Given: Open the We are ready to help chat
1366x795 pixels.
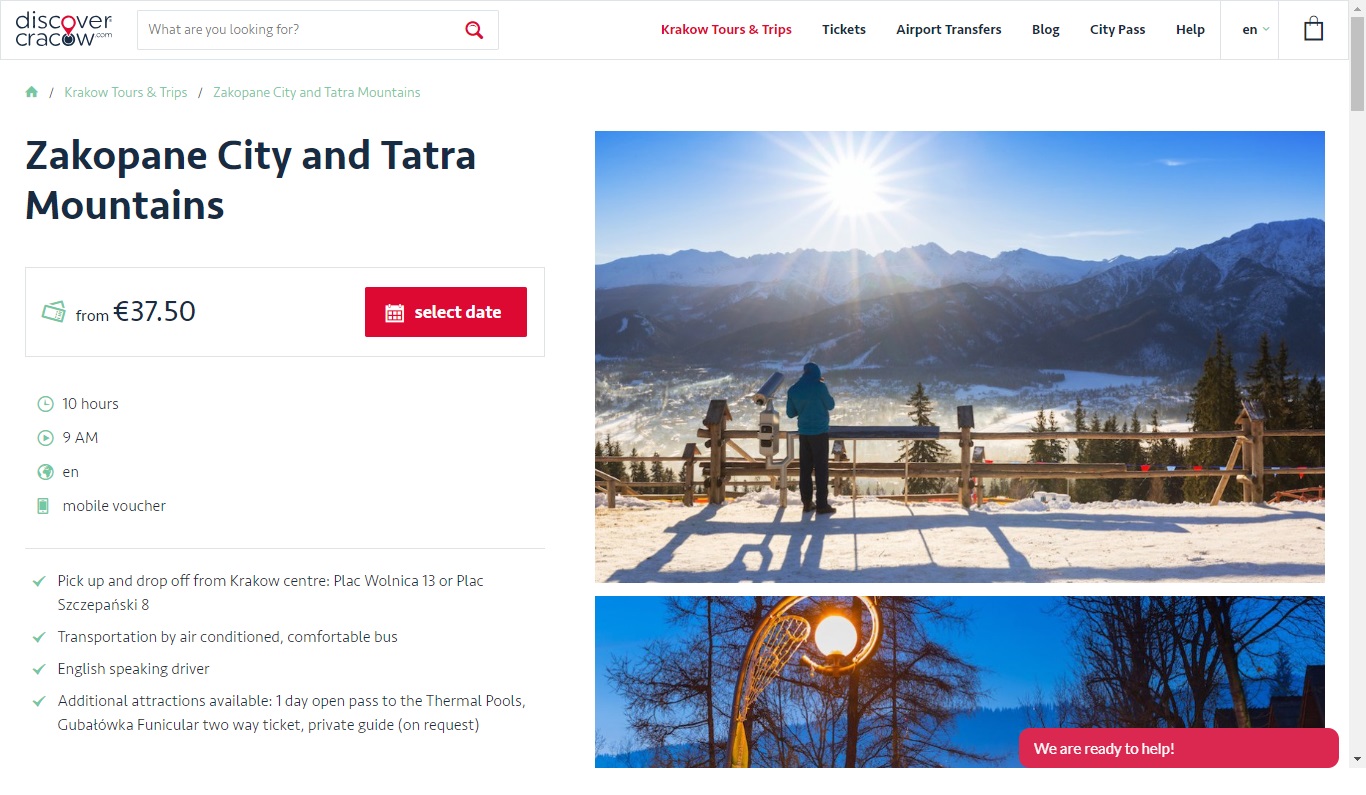Looking at the screenshot, I should (1178, 748).
